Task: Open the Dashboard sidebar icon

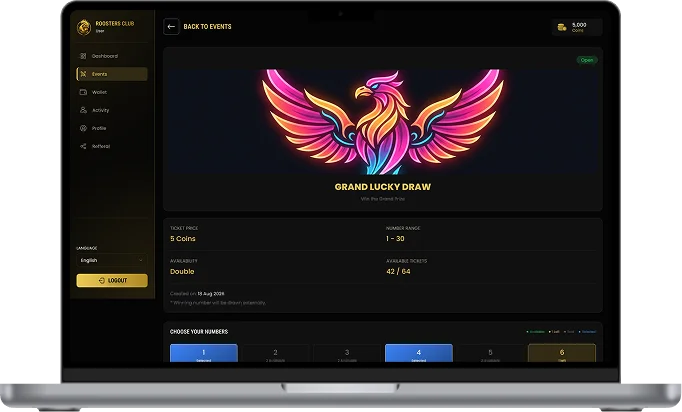Action: pos(83,56)
